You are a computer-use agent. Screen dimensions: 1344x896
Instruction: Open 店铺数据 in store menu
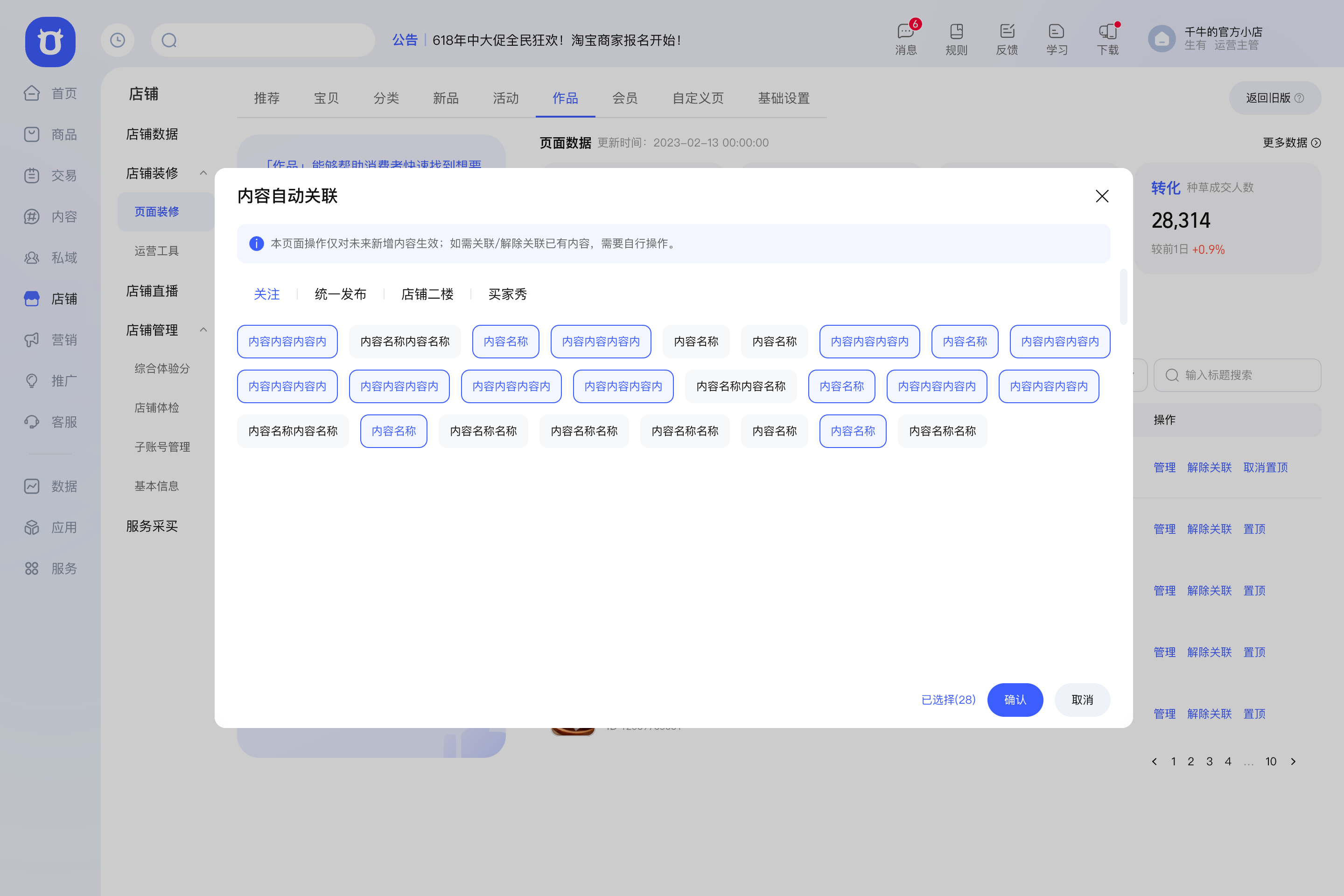tap(152, 134)
